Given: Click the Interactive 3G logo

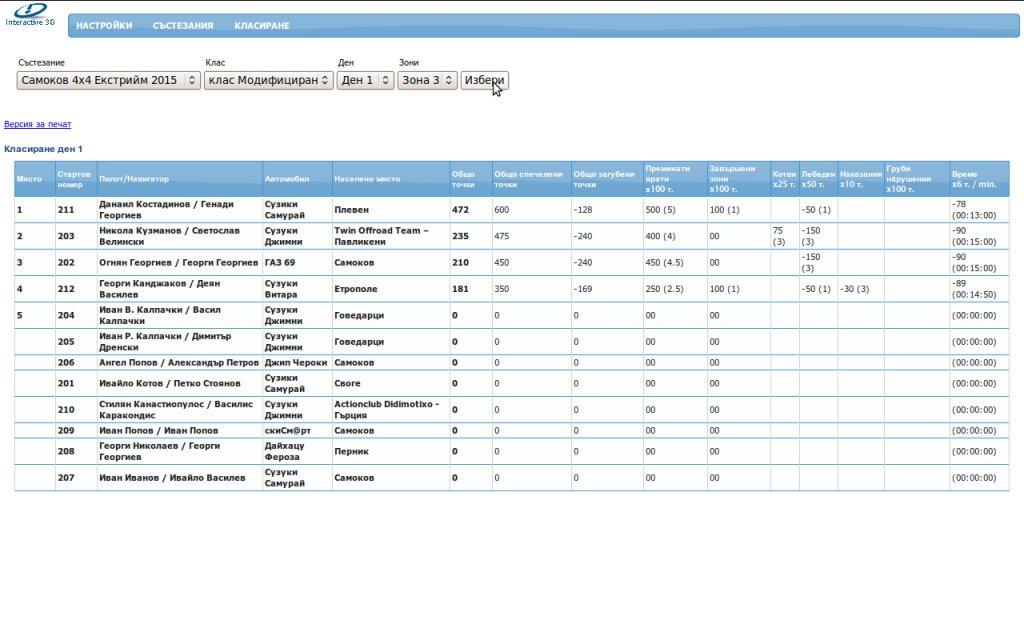Looking at the screenshot, I should tap(29, 14).
